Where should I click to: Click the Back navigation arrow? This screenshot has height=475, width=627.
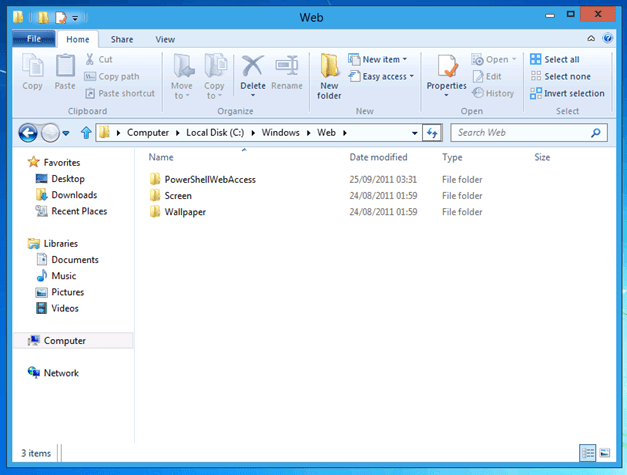tap(29, 133)
